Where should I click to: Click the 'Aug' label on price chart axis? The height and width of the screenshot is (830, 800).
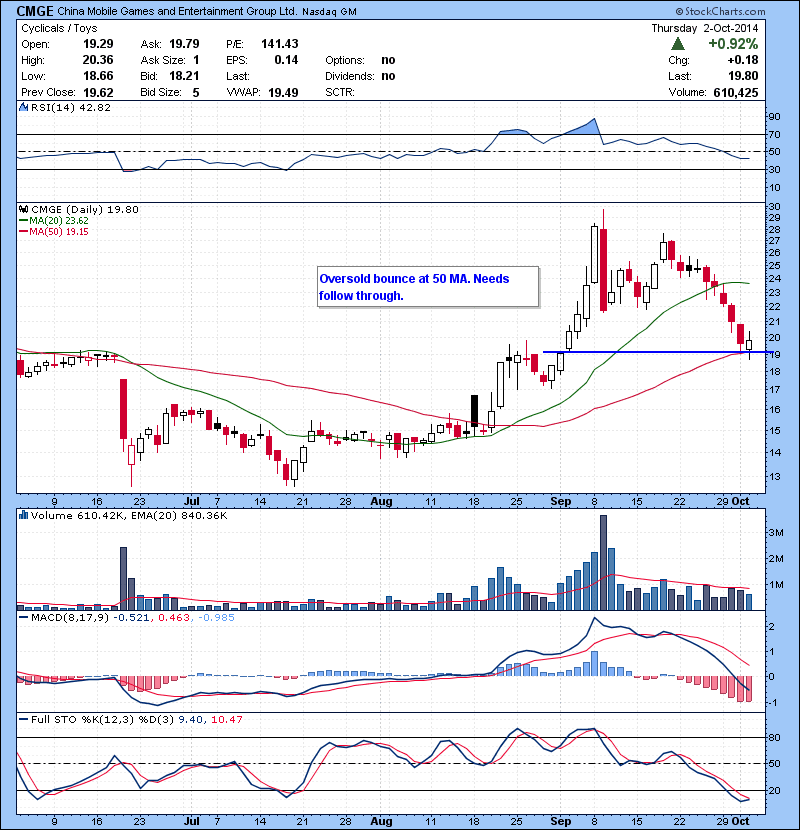click(x=381, y=501)
